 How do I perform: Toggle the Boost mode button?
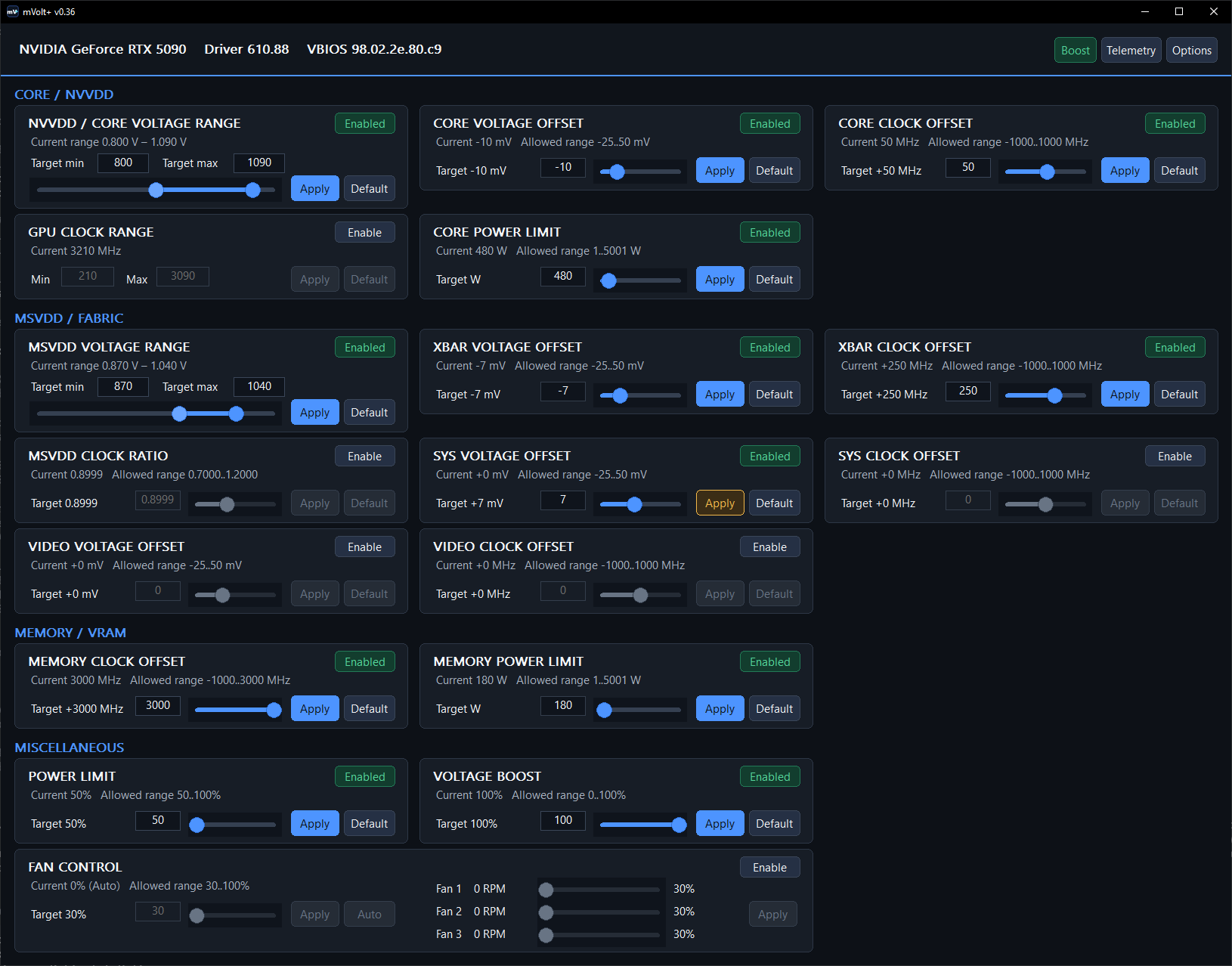pos(1075,51)
